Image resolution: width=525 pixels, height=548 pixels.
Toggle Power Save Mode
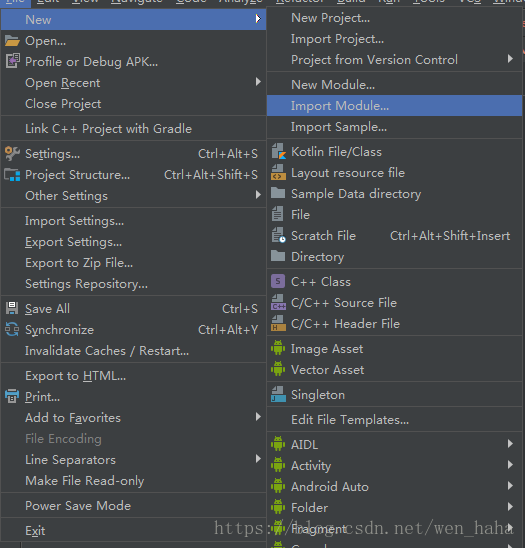[134, 505]
